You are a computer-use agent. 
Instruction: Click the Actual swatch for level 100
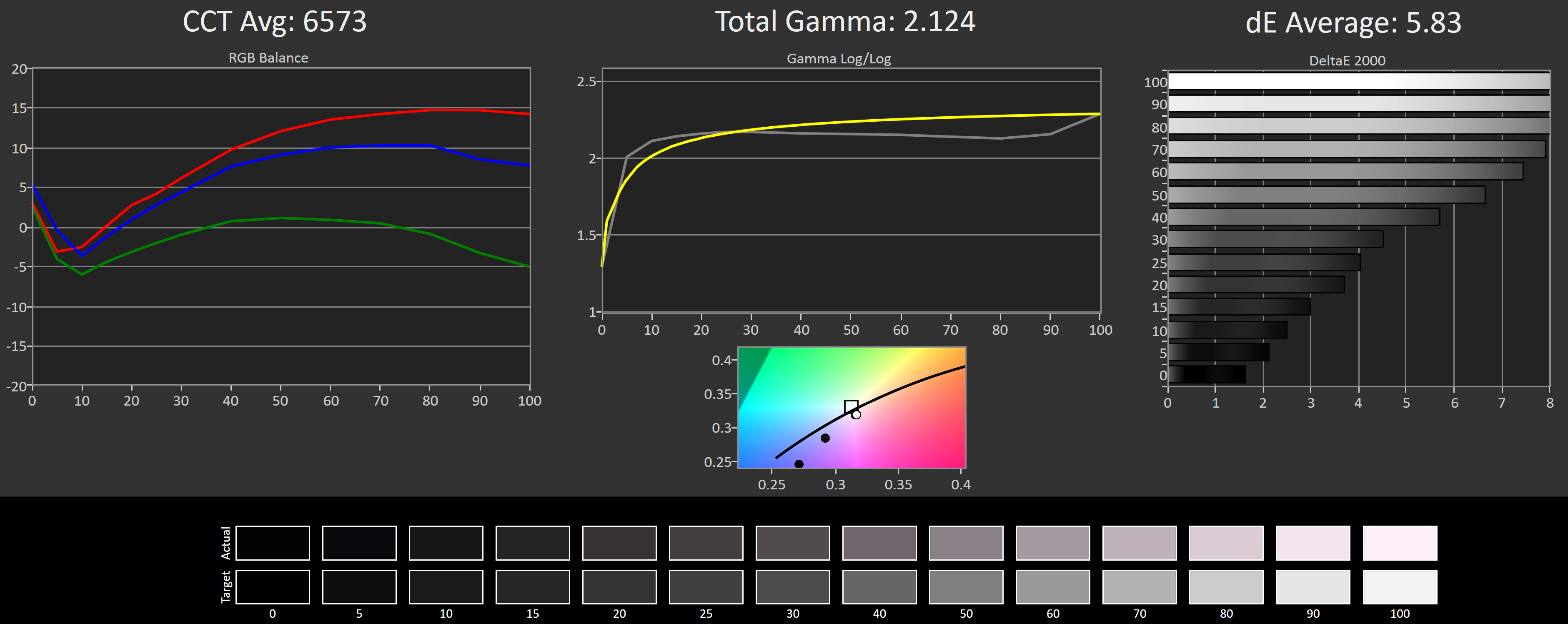[1399, 542]
